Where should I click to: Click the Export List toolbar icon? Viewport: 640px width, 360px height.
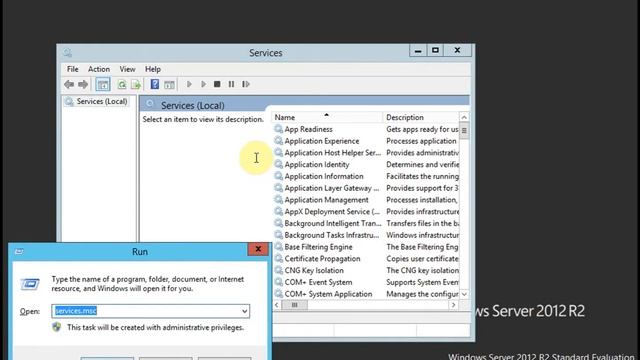pos(136,84)
